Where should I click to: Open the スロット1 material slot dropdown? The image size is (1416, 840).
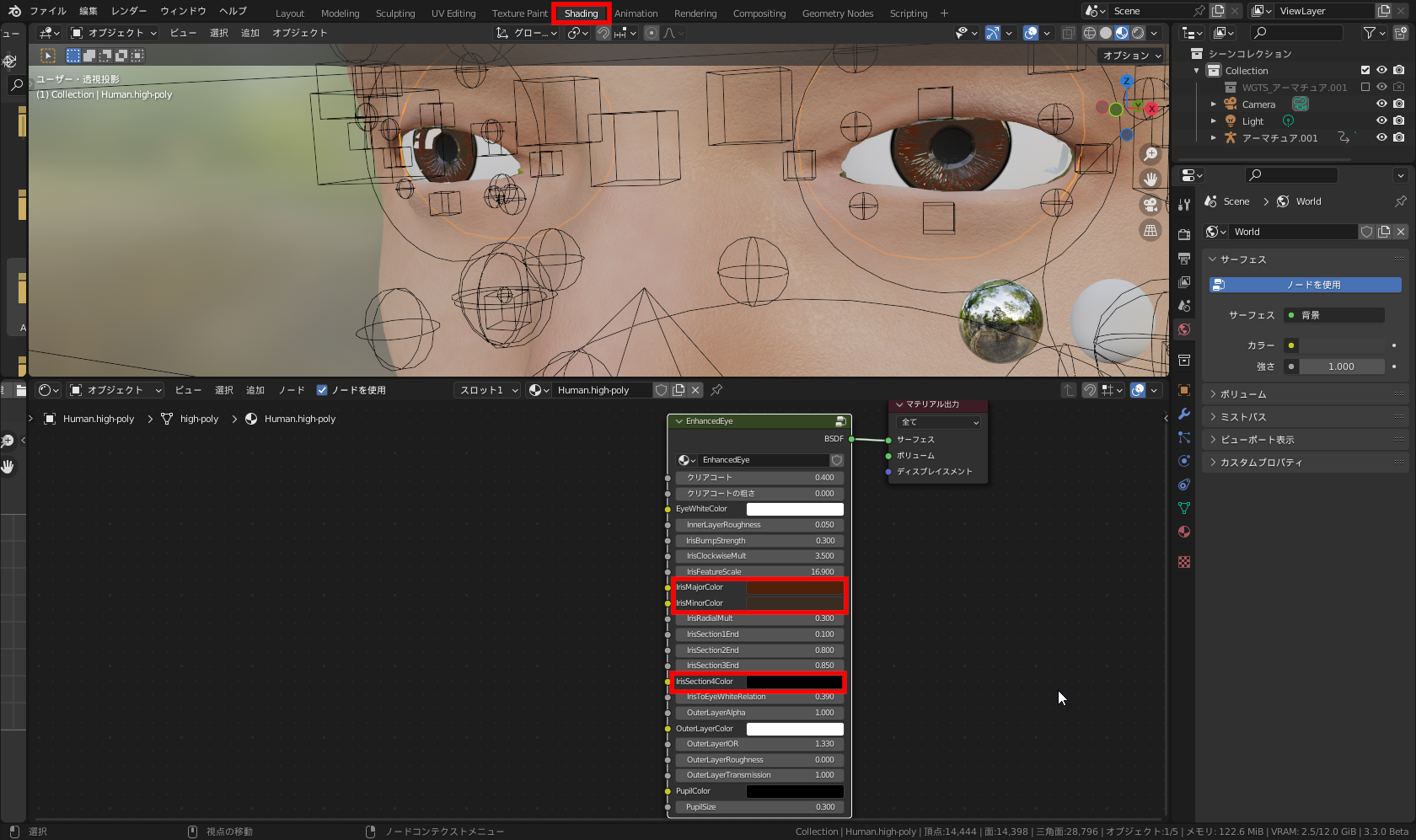[x=486, y=389]
